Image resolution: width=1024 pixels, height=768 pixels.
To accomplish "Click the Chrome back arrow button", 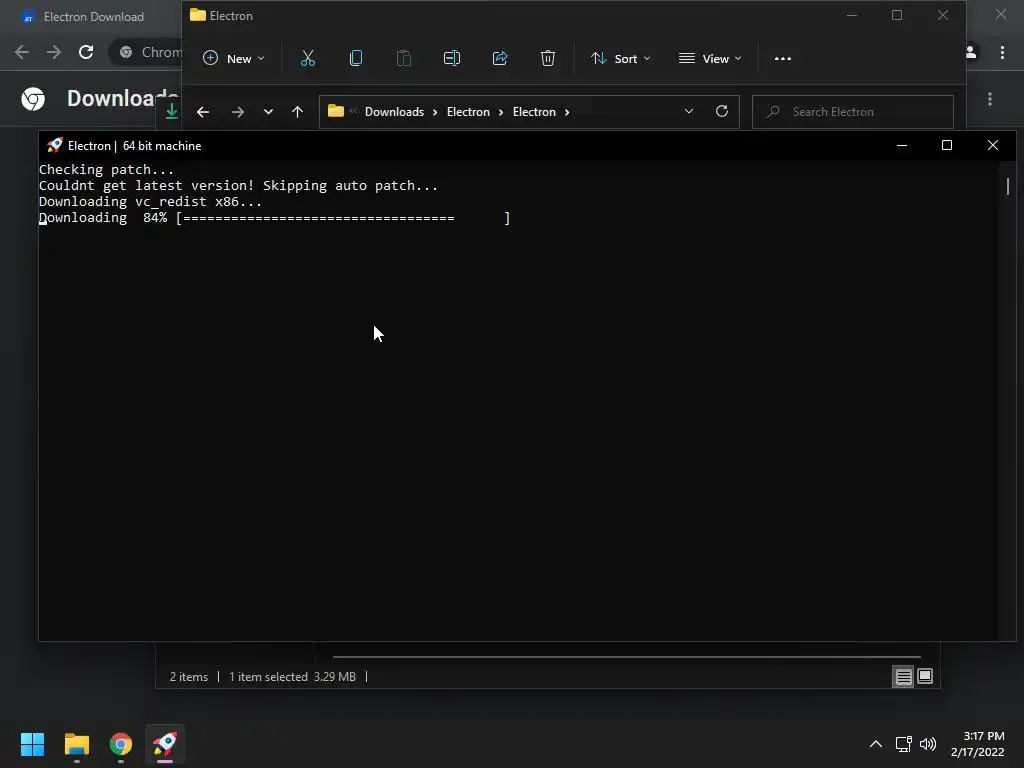I will coord(22,52).
